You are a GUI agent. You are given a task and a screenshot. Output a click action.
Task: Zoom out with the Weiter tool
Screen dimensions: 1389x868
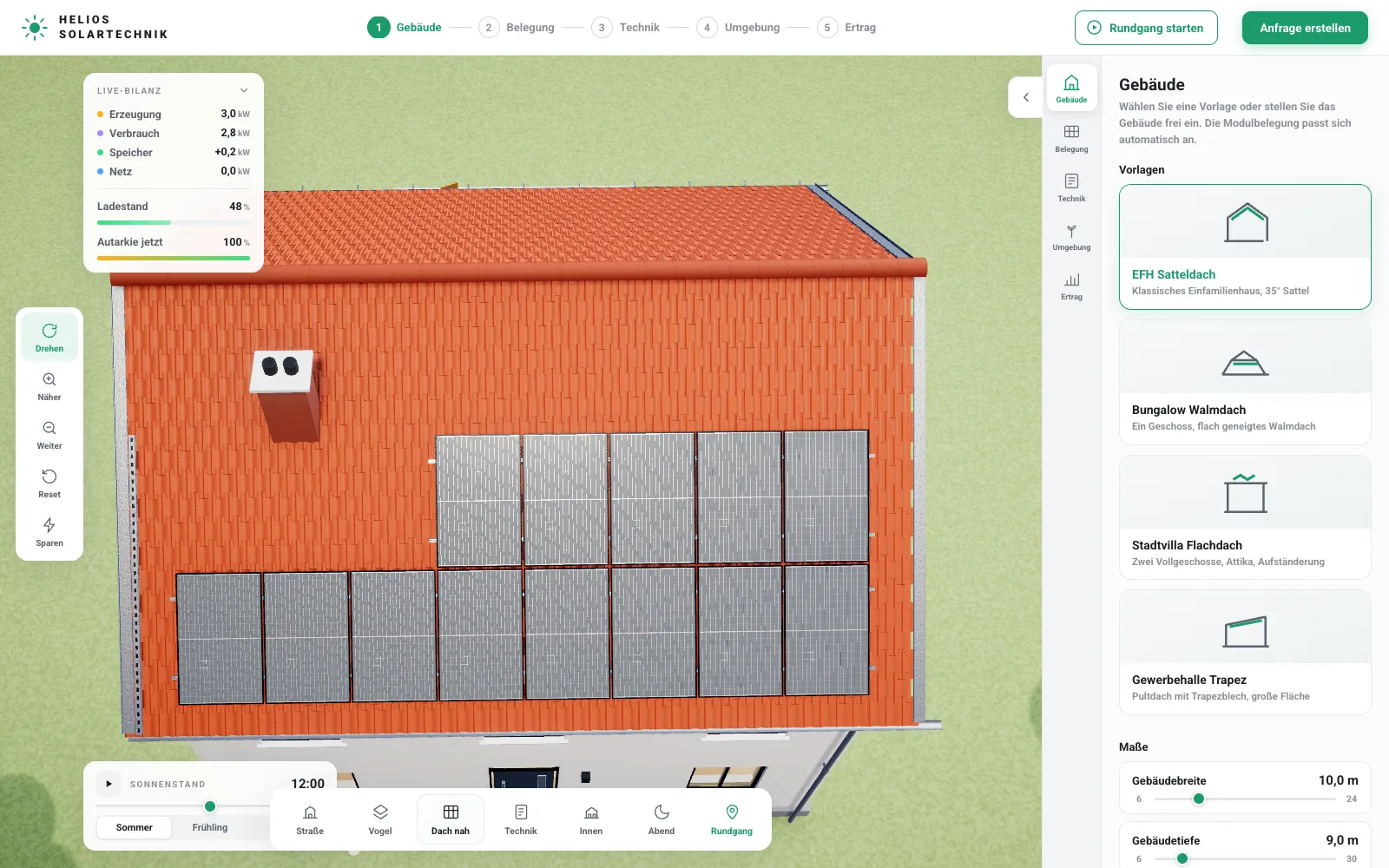tap(49, 435)
